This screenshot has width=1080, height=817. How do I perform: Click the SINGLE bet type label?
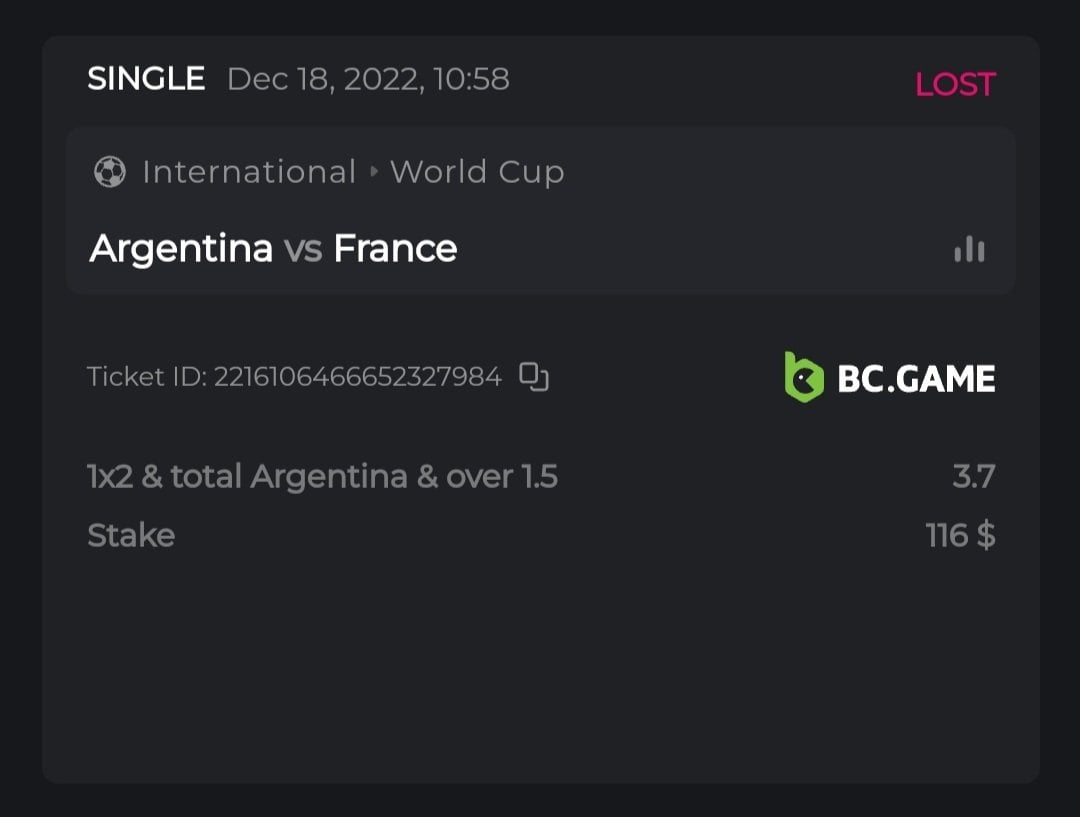(146, 78)
